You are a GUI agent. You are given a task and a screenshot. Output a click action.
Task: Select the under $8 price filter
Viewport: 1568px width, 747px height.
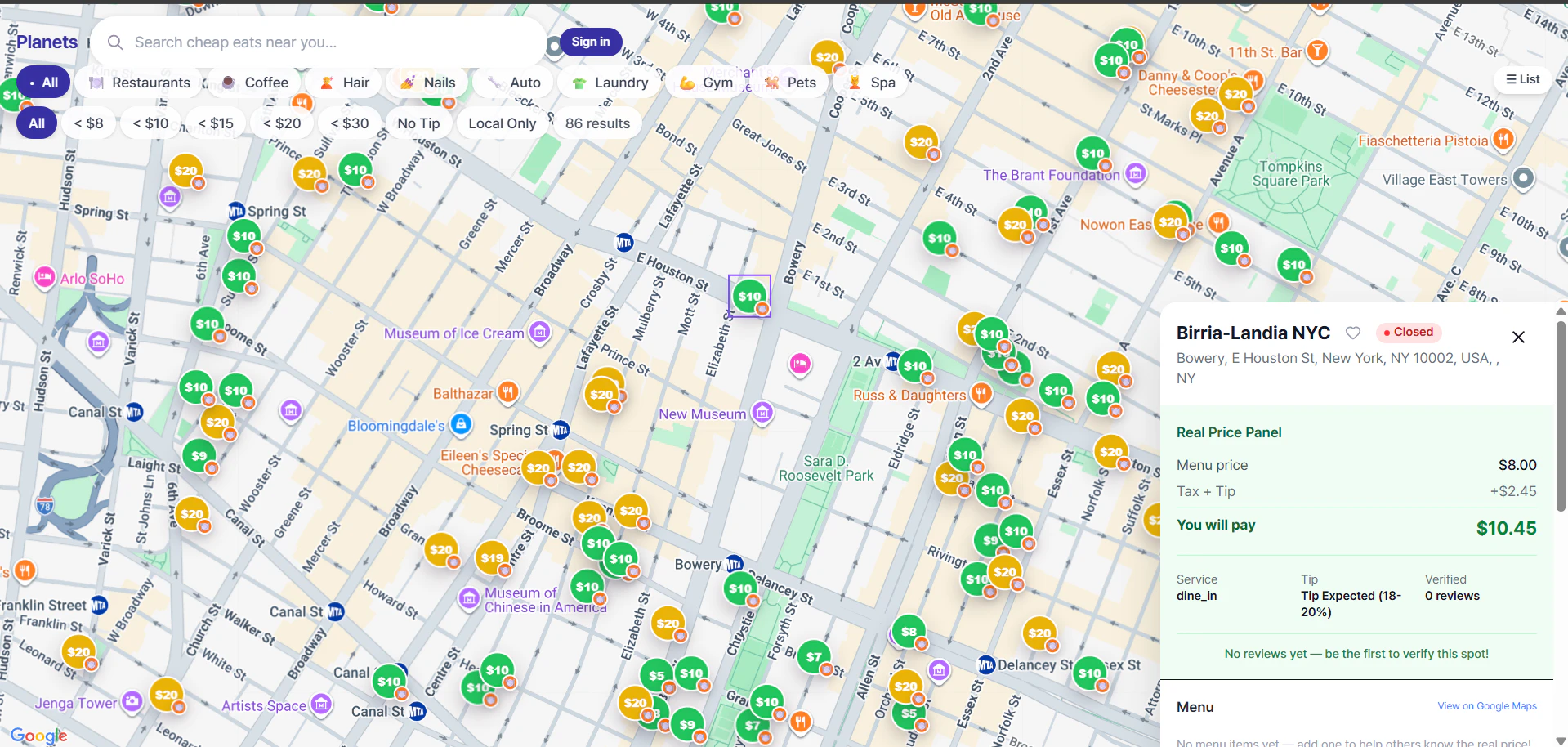pyautogui.click(x=88, y=123)
